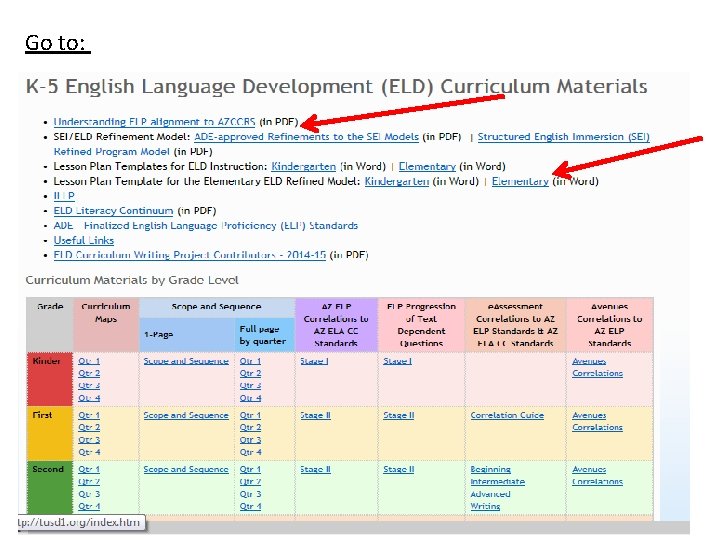The image size is (720, 540).
Task: Open Second grade Beginning eAssessment link
Action: coord(490,470)
